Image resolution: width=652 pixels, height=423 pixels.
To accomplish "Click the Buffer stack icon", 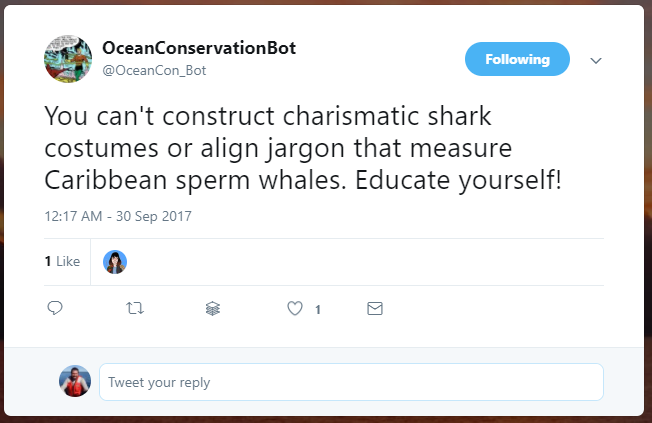I will pyautogui.click(x=212, y=309).
